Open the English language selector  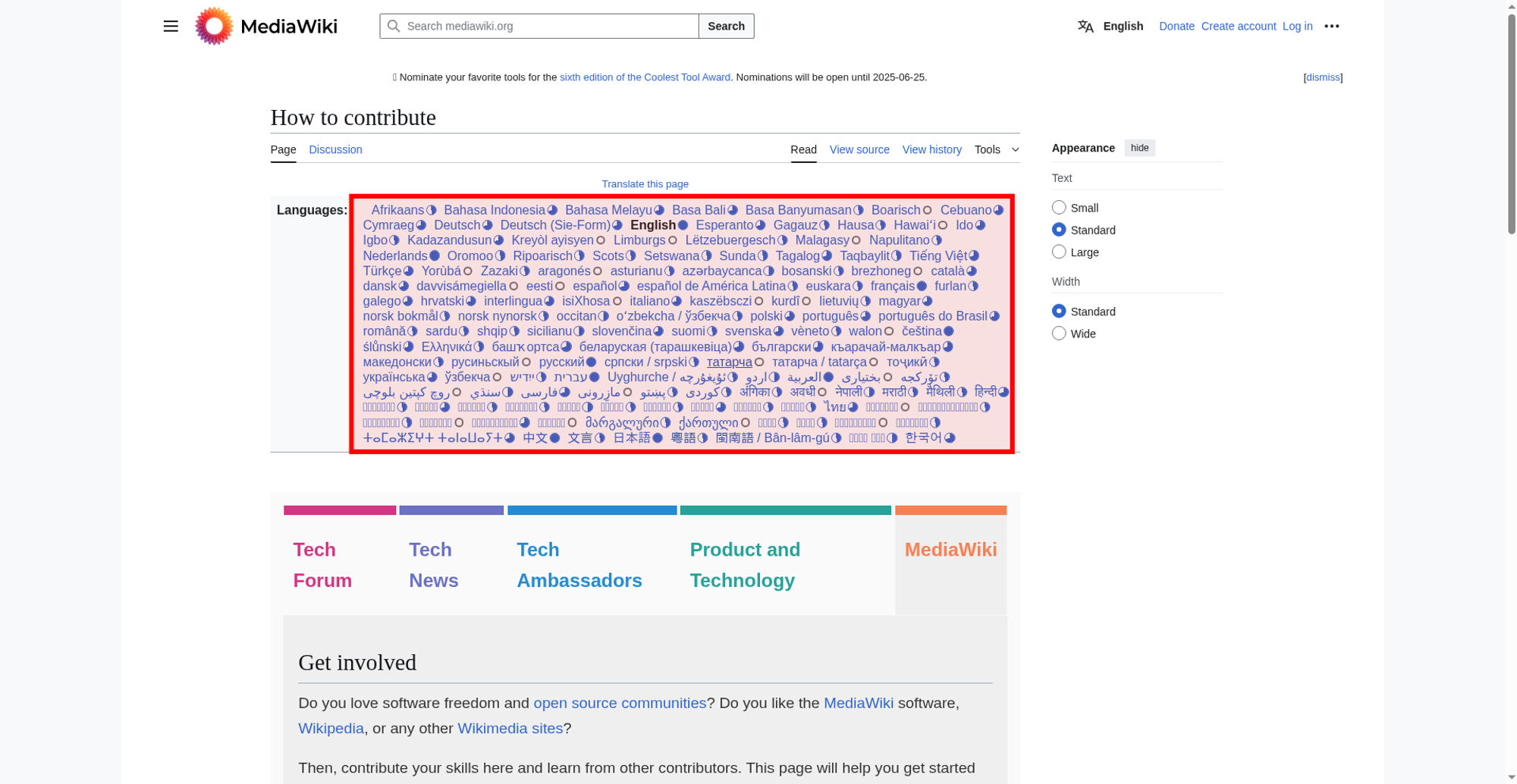click(x=1123, y=26)
